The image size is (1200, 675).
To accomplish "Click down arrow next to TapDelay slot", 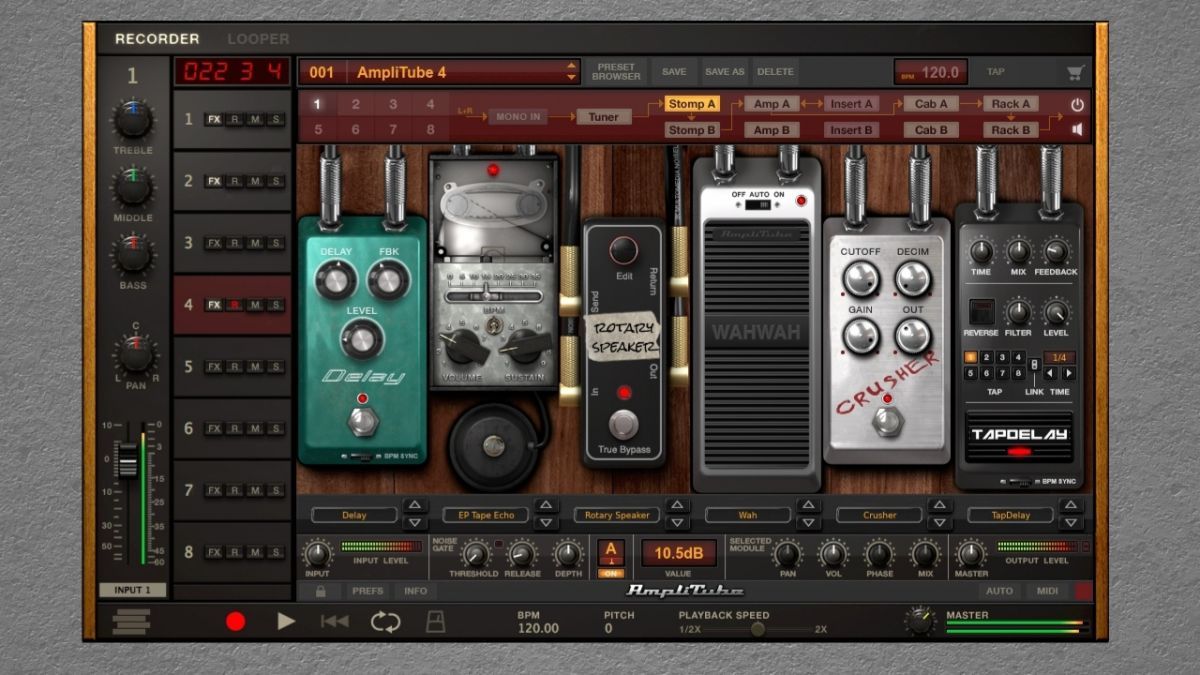I will pyautogui.click(x=1072, y=523).
